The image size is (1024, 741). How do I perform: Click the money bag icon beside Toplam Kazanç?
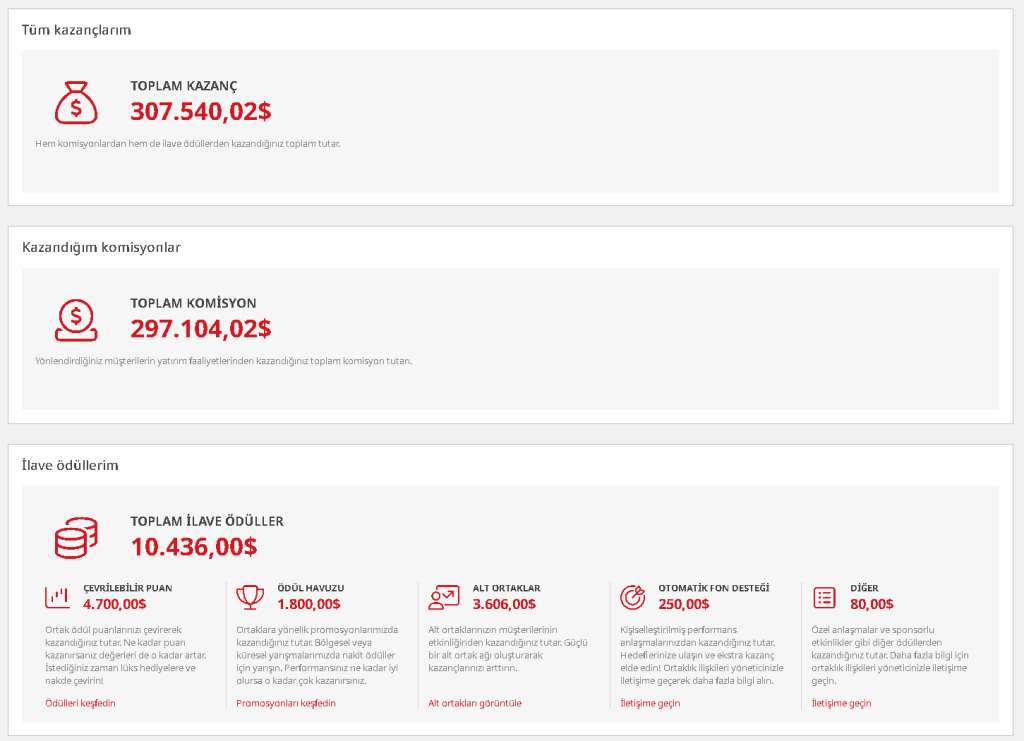[x=76, y=102]
